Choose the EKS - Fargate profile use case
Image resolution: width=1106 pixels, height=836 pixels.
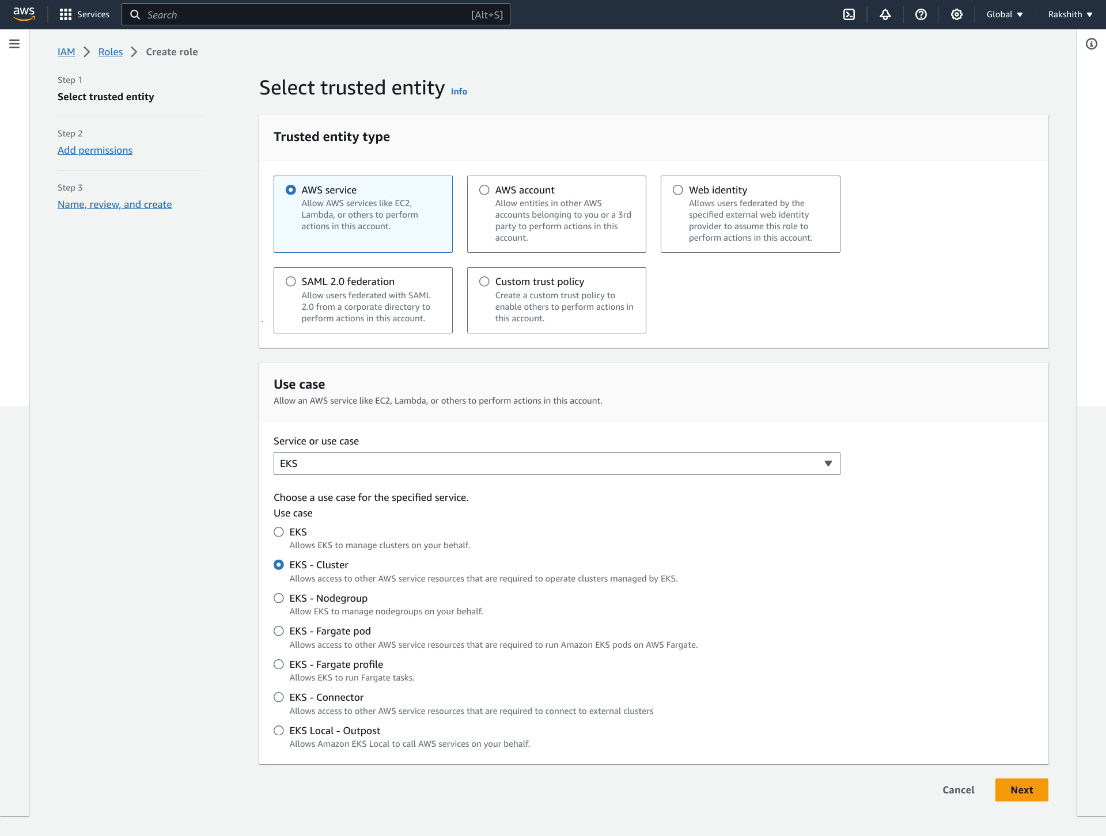[x=279, y=664]
